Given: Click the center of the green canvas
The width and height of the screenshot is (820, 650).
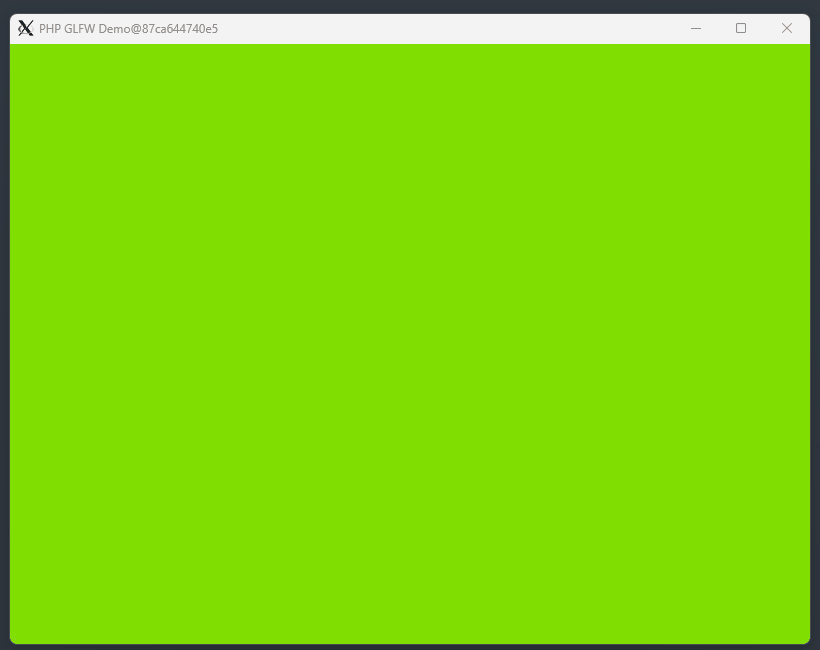Looking at the screenshot, I should tap(410, 344).
